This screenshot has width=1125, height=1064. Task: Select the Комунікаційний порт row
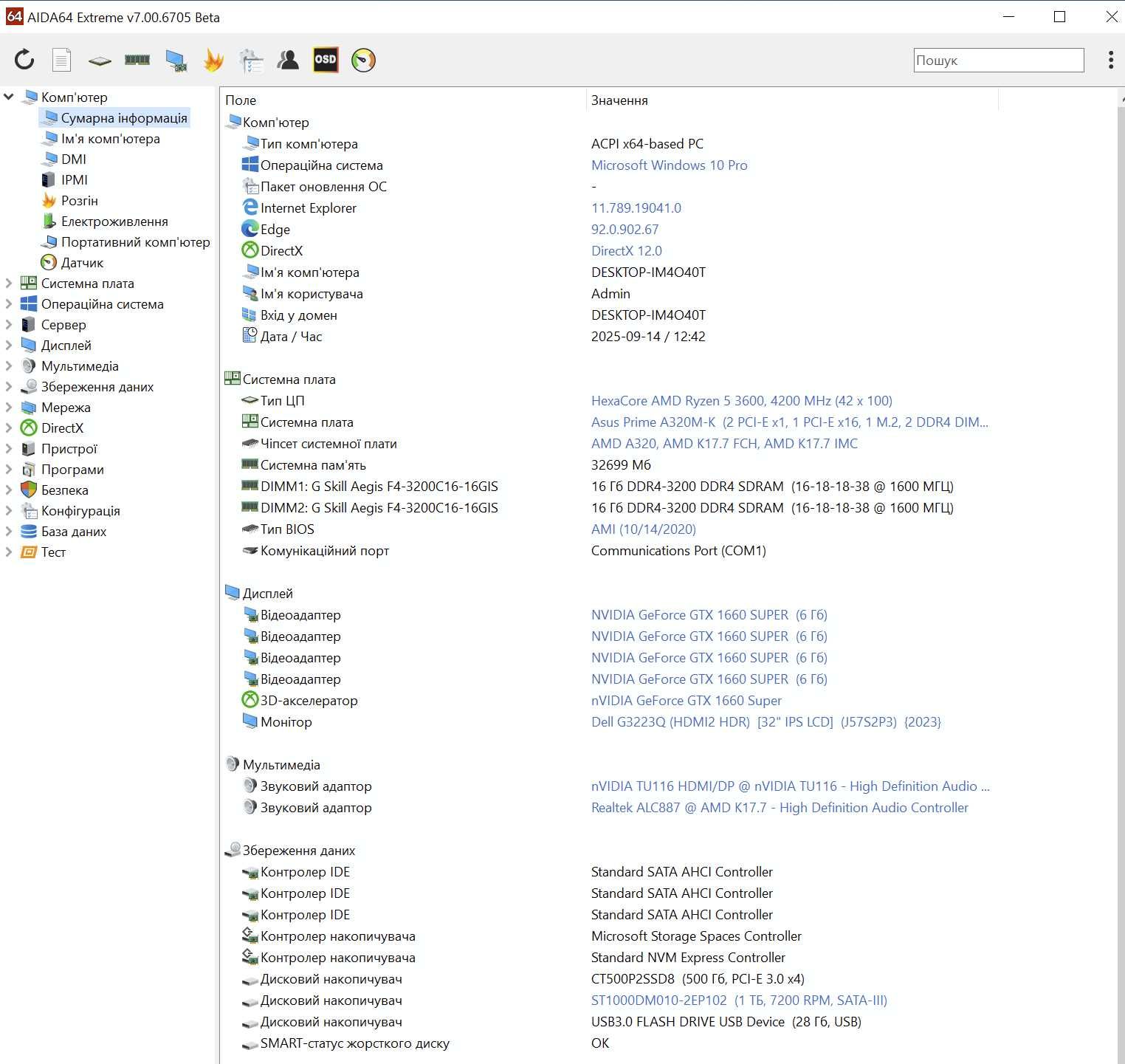tap(609, 550)
